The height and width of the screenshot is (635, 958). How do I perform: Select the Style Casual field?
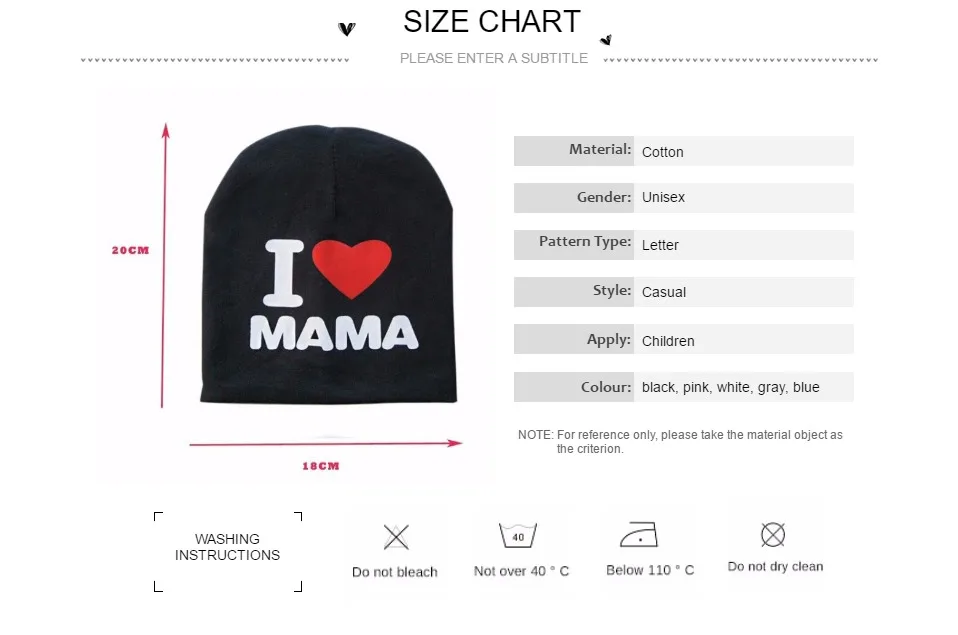(744, 292)
